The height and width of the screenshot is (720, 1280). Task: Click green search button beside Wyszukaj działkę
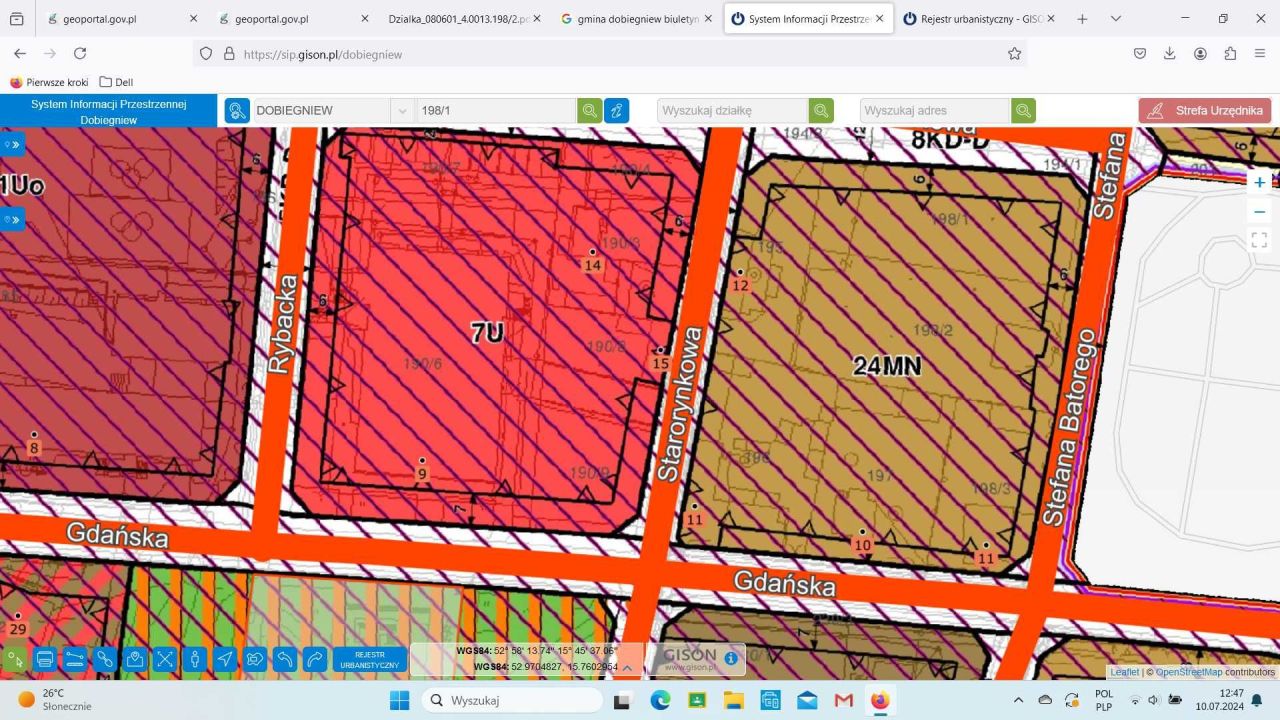point(821,111)
